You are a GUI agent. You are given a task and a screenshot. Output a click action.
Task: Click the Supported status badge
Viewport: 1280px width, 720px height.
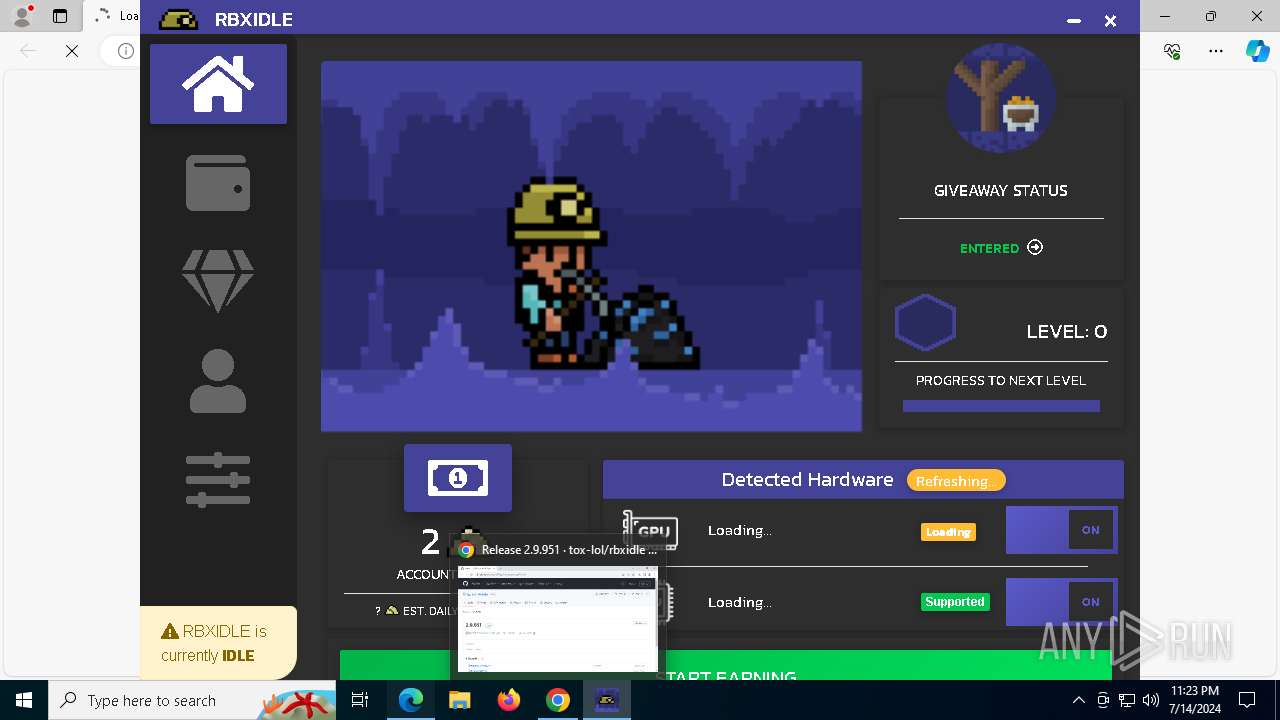point(955,602)
